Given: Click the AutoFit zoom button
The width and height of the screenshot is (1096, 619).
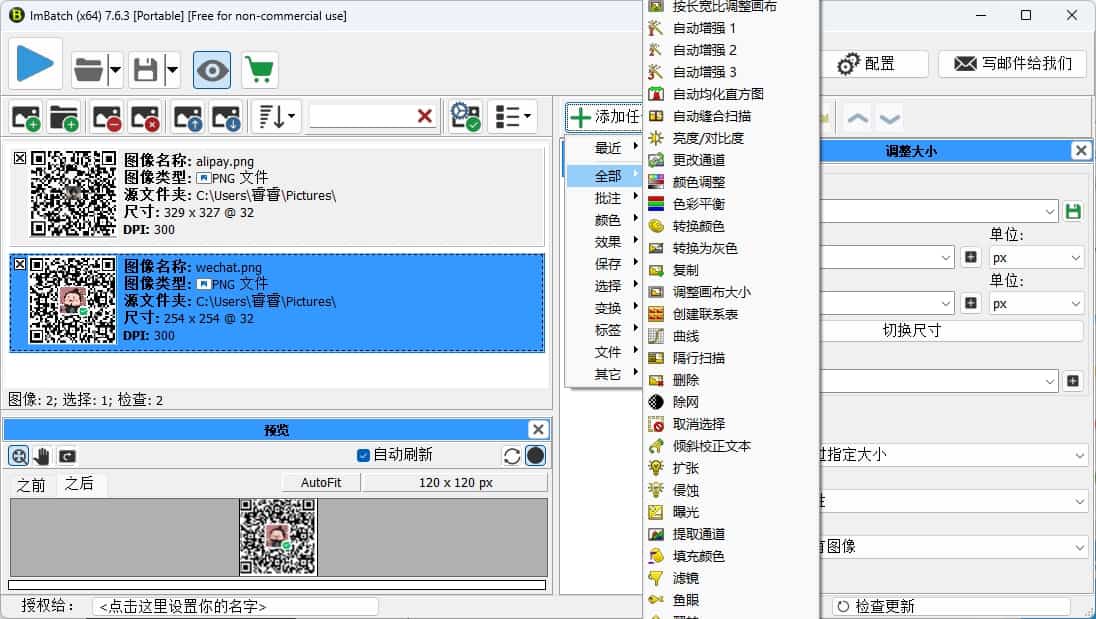Looking at the screenshot, I should click(x=321, y=482).
